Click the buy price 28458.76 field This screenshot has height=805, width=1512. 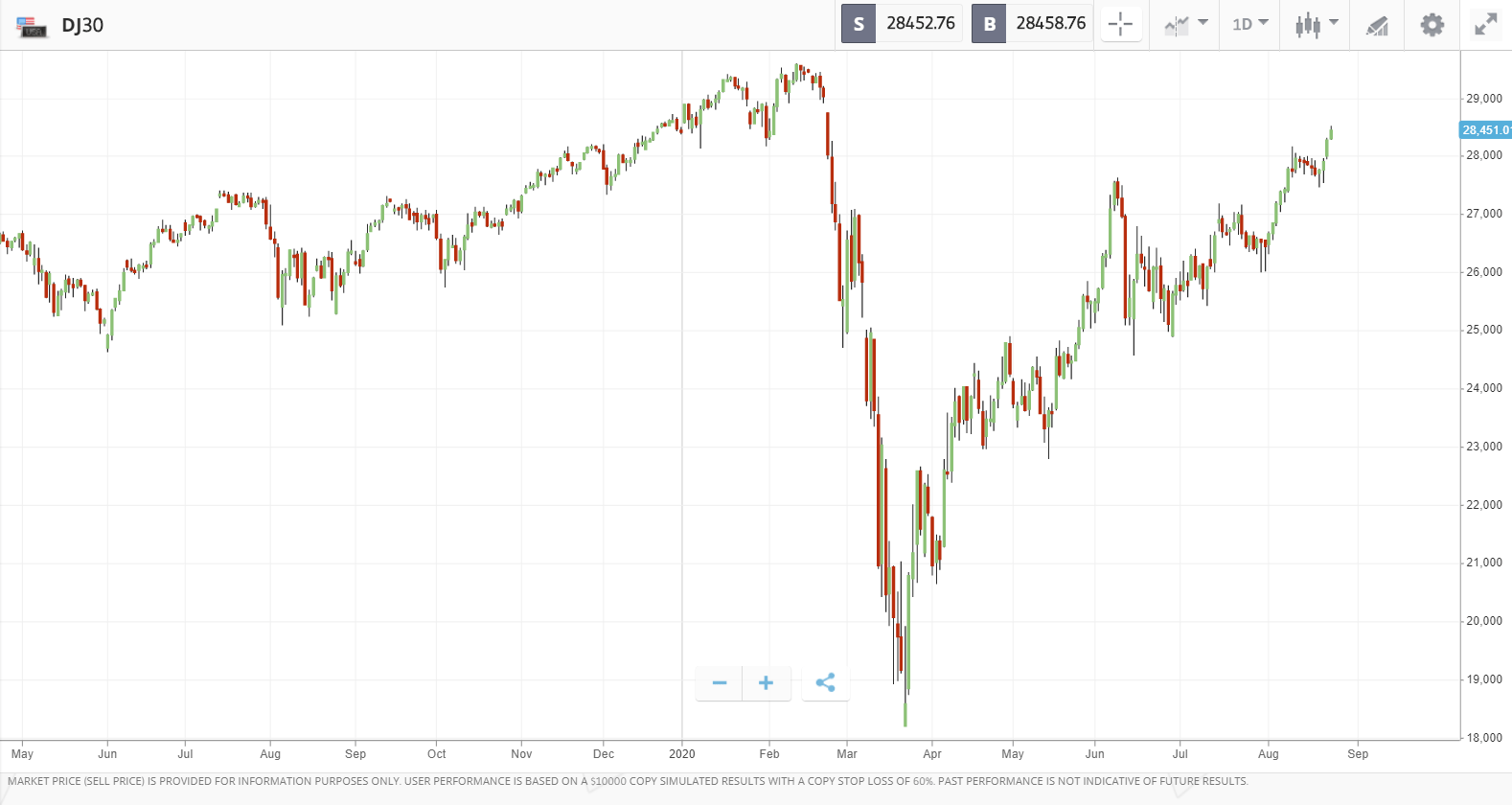[x=1050, y=23]
